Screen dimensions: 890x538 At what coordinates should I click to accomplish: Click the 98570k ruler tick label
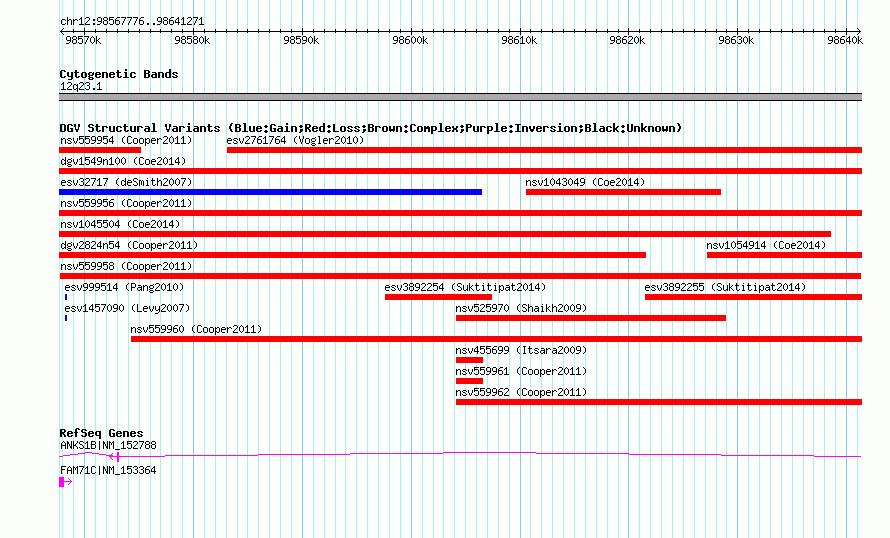click(83, 40)
